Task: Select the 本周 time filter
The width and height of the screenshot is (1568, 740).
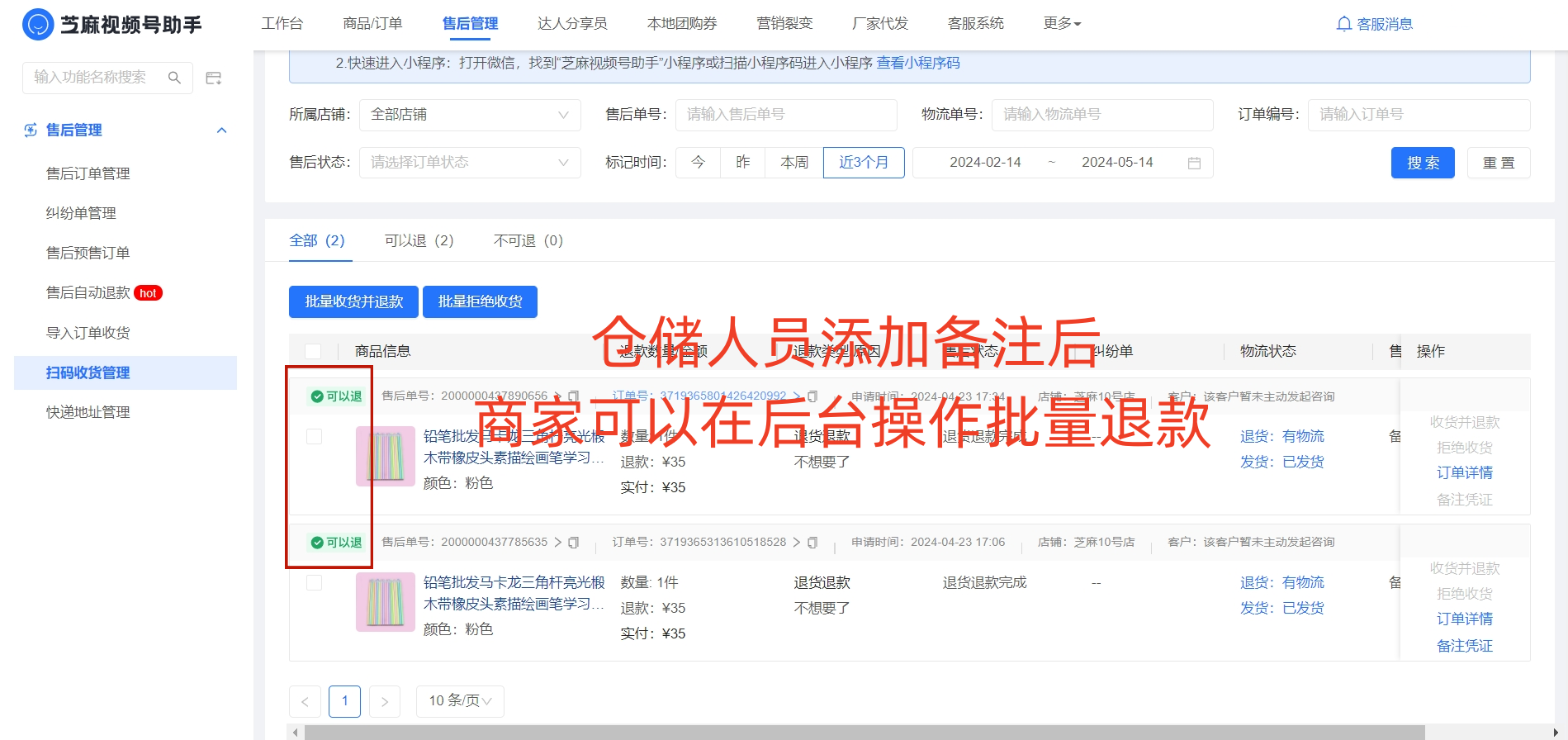Action: coord(794,163)
